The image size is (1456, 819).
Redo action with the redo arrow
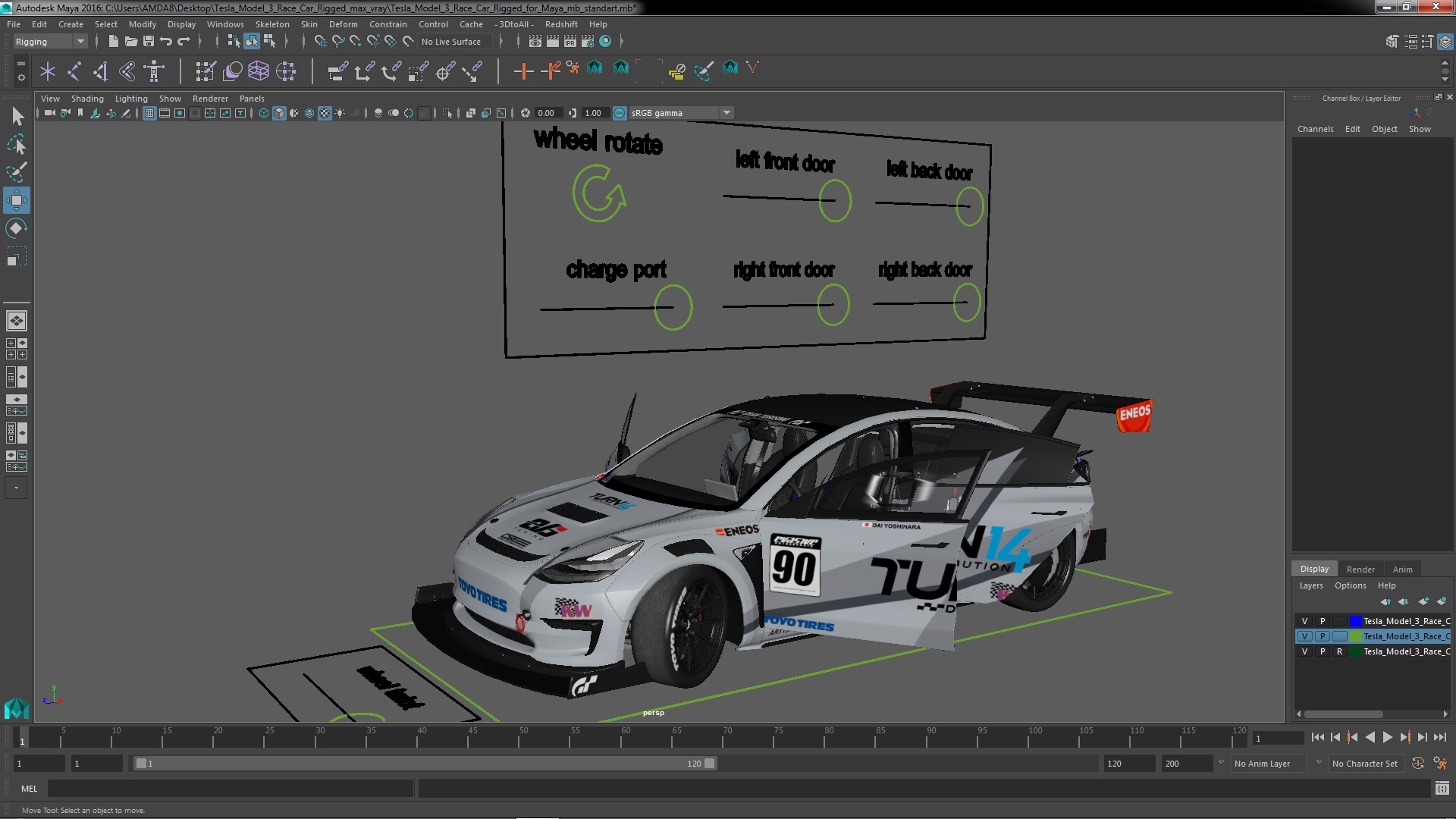(x=184, y=42)
